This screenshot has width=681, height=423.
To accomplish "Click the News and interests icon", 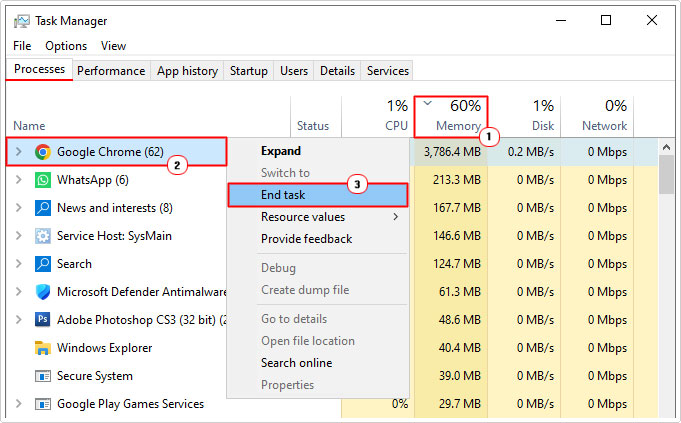I will 43,208.
